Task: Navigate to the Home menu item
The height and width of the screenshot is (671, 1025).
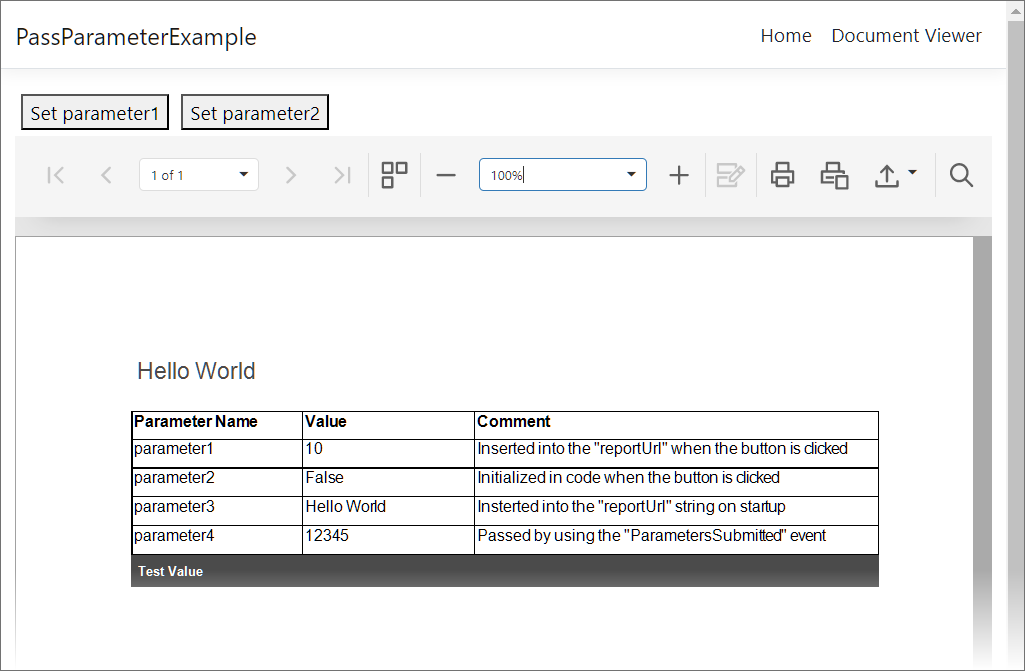Action: point(786,36)
